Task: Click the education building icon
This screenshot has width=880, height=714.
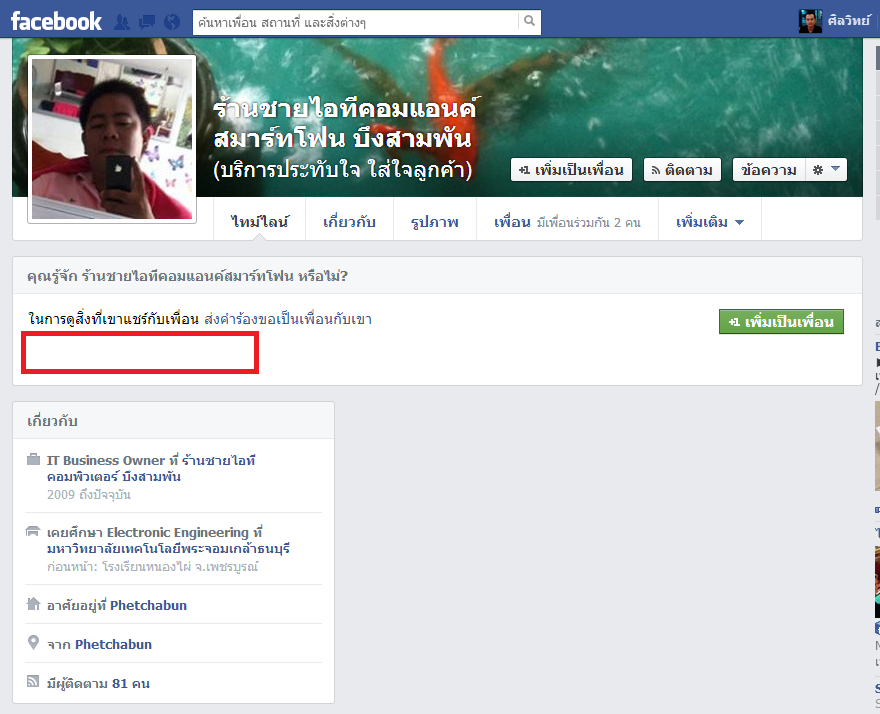Action: 33,531
